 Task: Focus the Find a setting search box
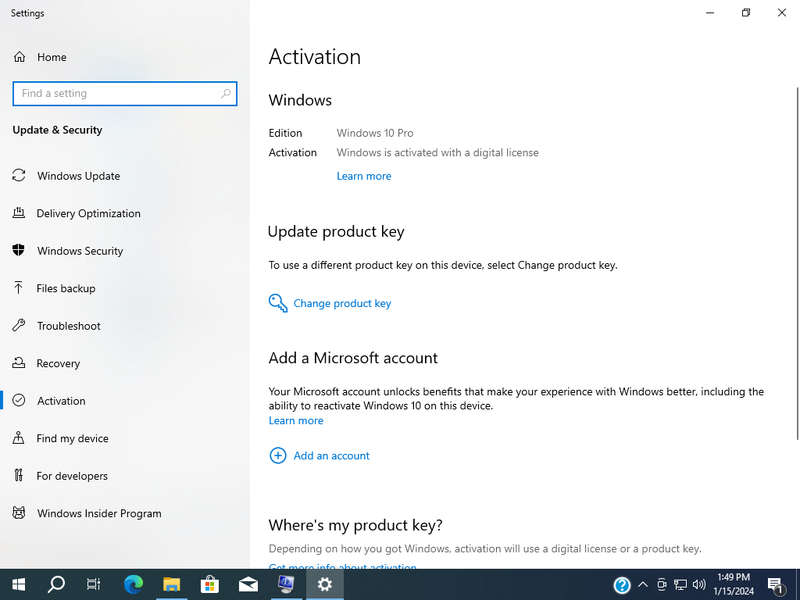[x=125, y=93]
